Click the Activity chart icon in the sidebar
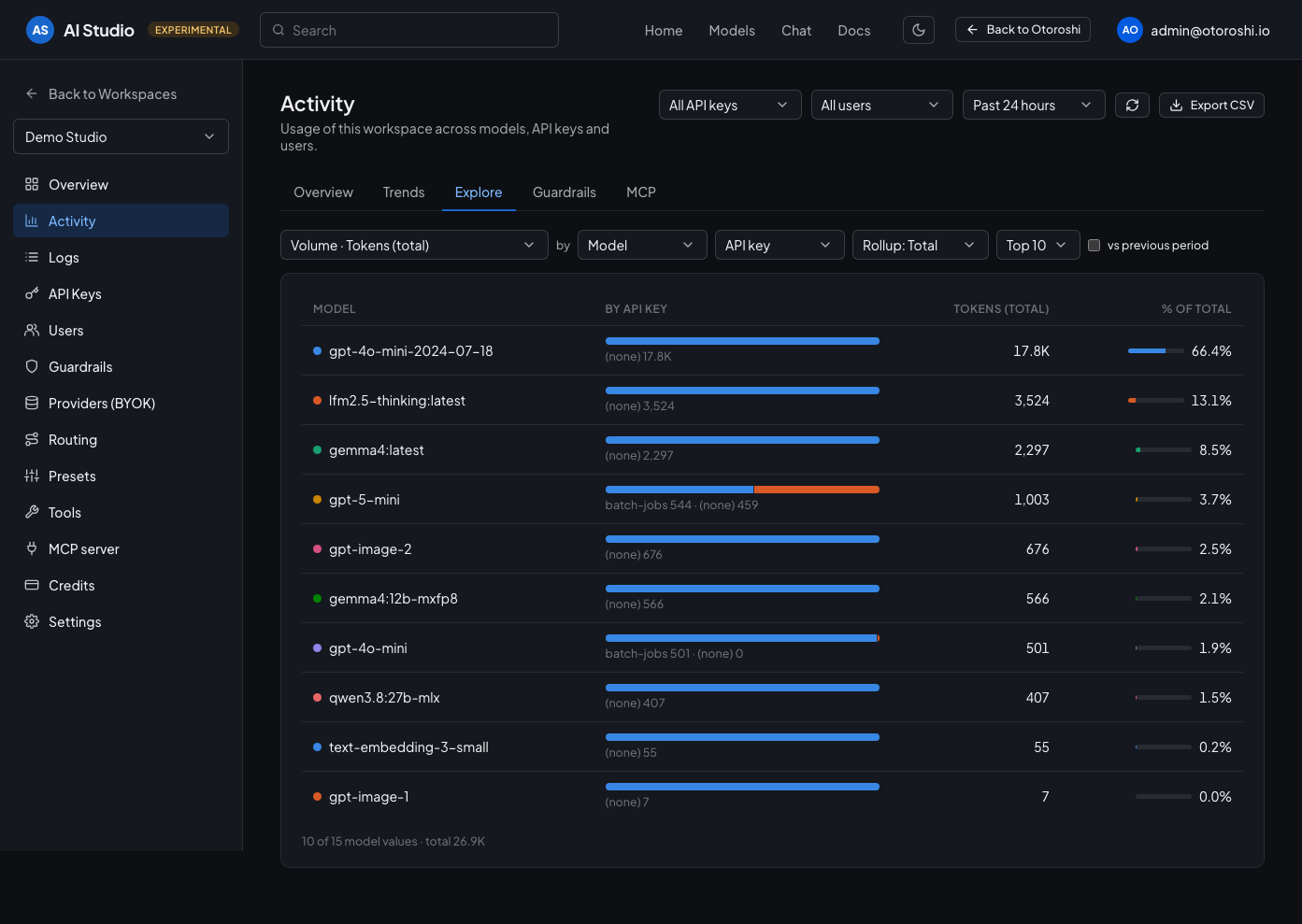The height and width of the screenshot is (924, 1302). (32, 220)
